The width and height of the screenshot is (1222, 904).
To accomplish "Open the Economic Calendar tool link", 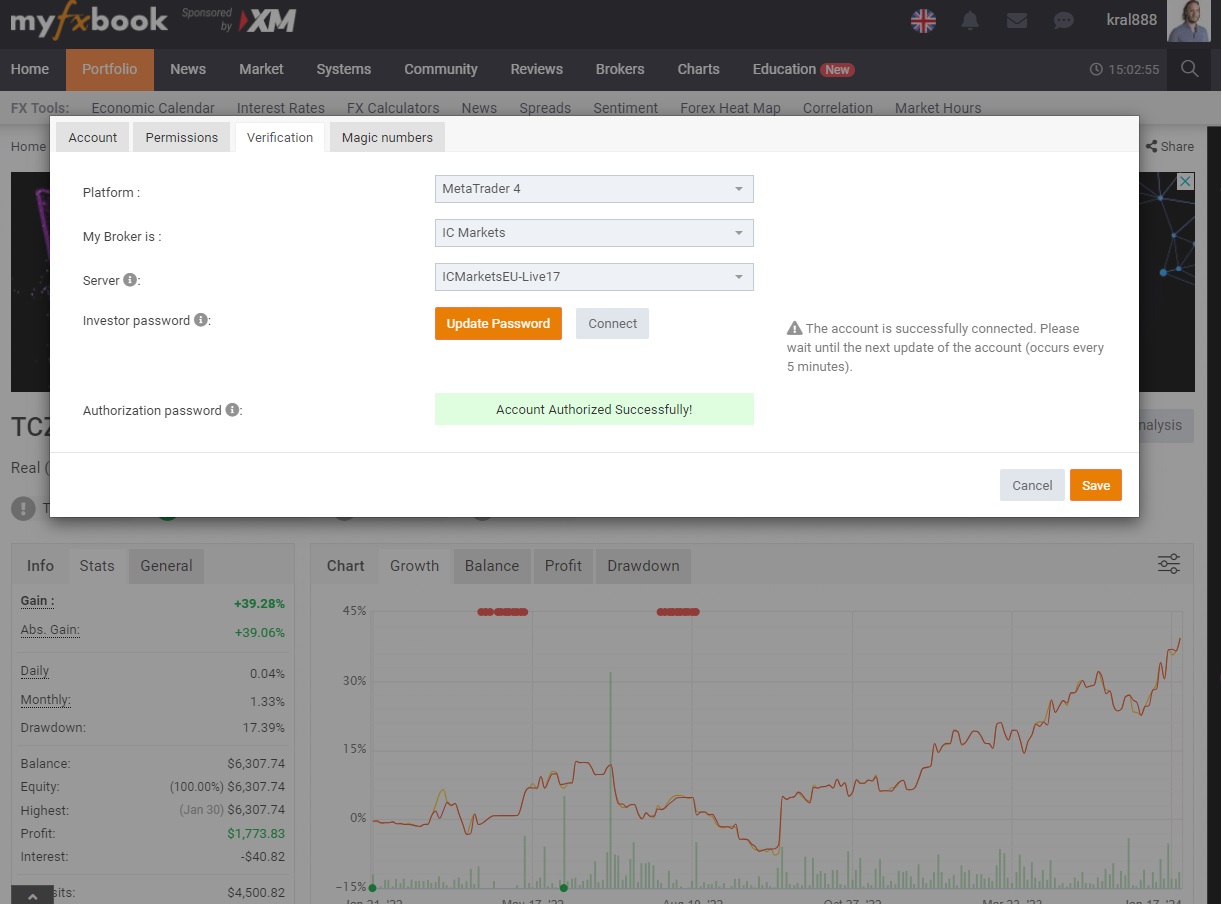I will pyautogui.click(x=153, y=108).
